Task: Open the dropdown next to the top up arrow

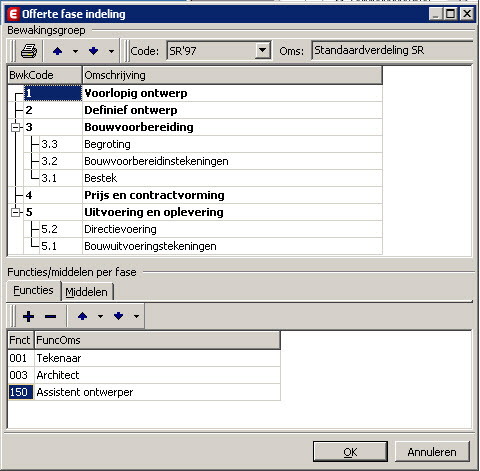Action: point(75,51)
